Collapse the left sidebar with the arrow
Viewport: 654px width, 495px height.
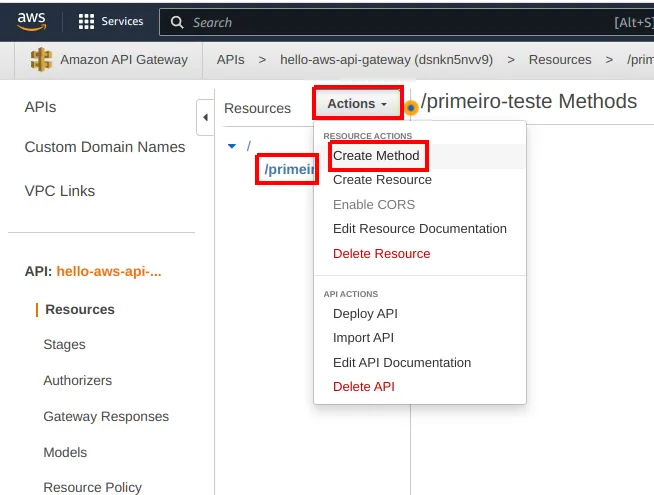pyautogui.click(x=205, y=118)
